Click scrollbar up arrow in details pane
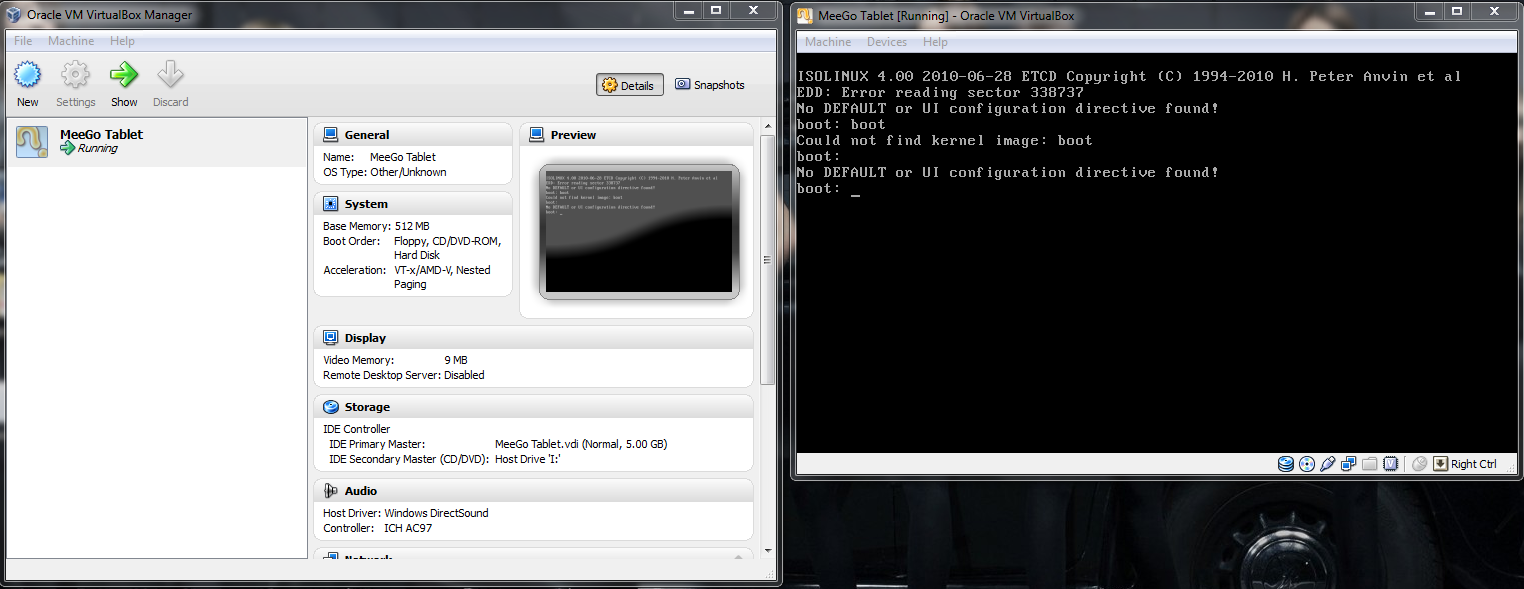 click(767, 127)
